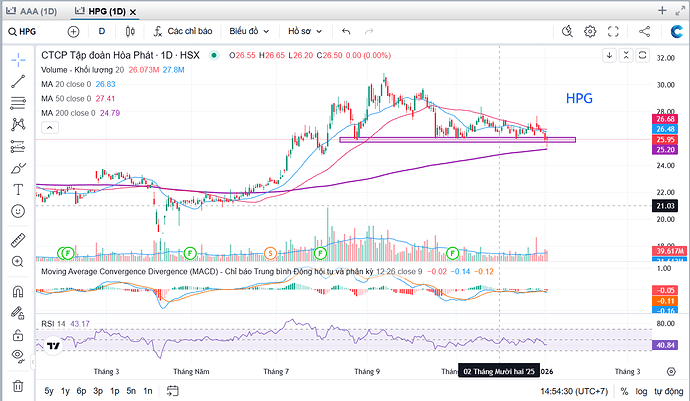Set range to 5n
The height and width of the screenshot is (401, 690).
(x=131, y=391)
